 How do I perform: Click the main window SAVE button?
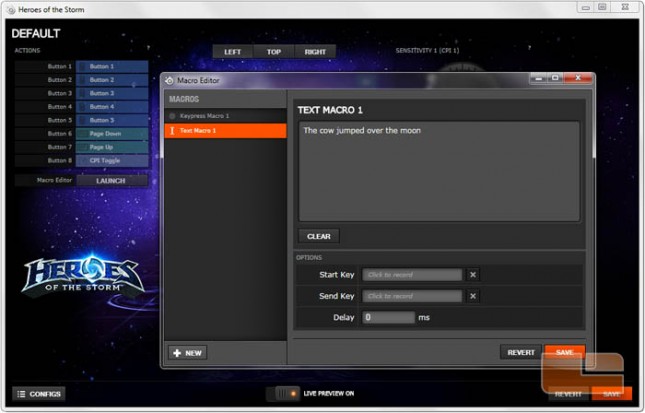tap(612, 394)
